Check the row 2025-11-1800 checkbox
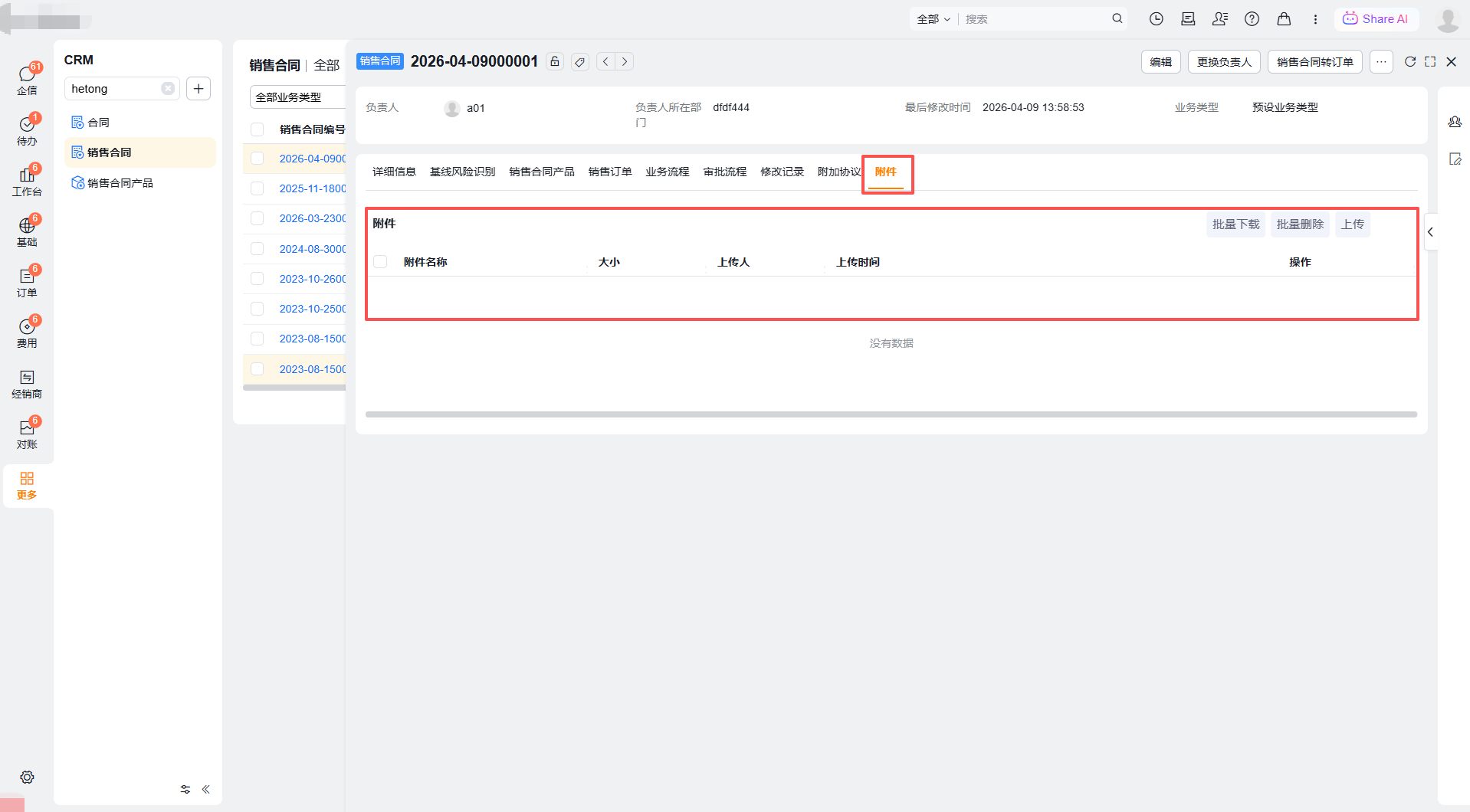Image resolution: width=1470 pixels, height=812 pixels. (258, 188)
